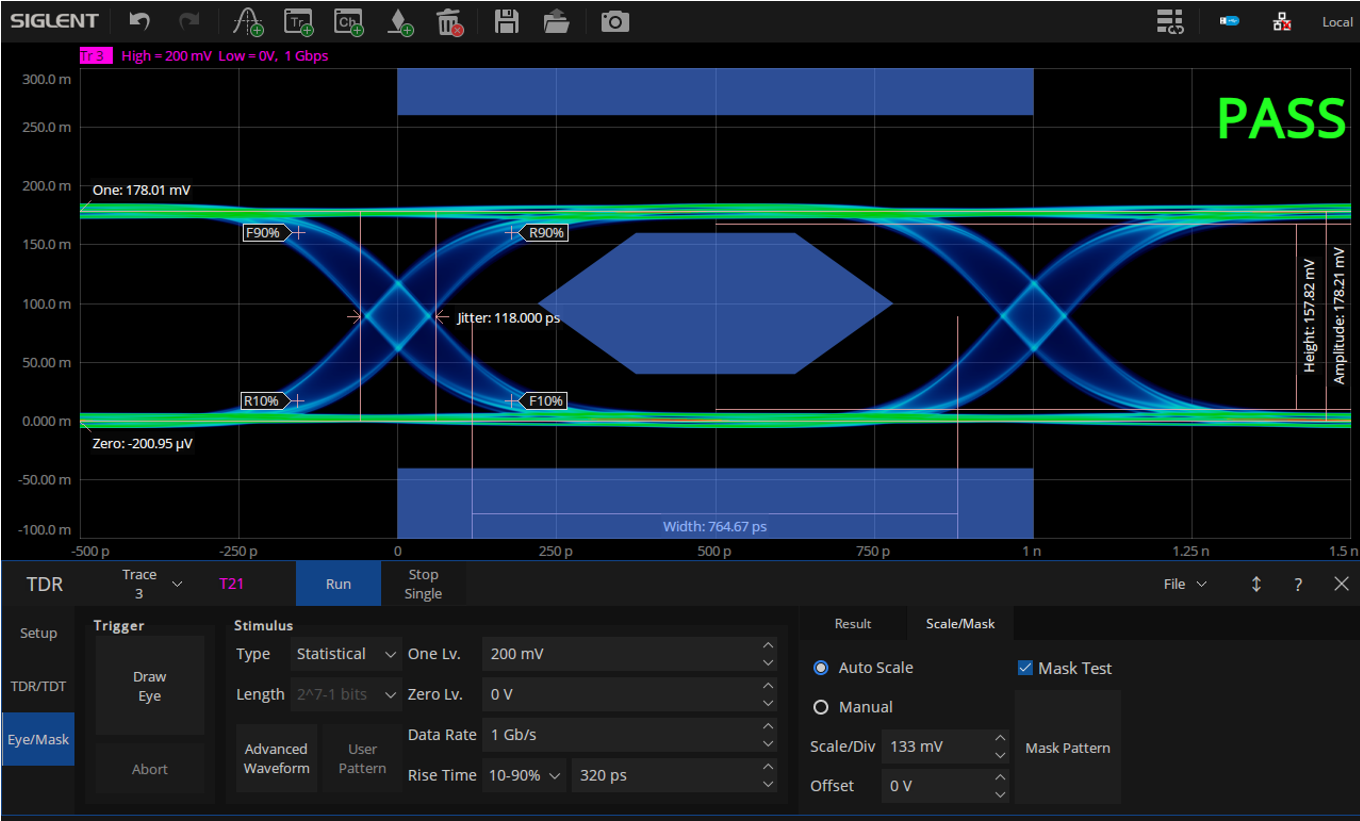Switch to the Result tab

pos(853,623)
